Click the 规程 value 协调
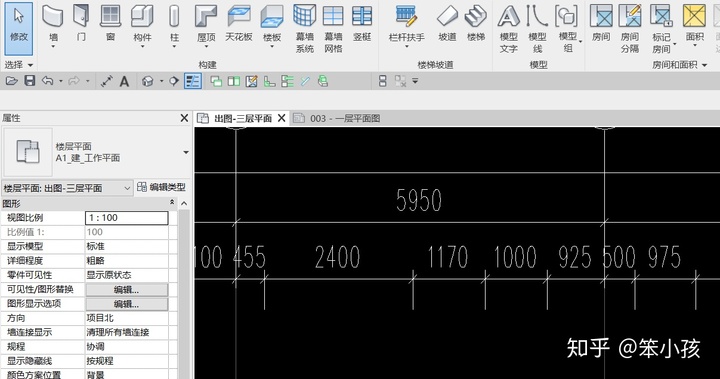Image resolution: width=720 pixels, height=379 pixels. [x=96, y=346]
